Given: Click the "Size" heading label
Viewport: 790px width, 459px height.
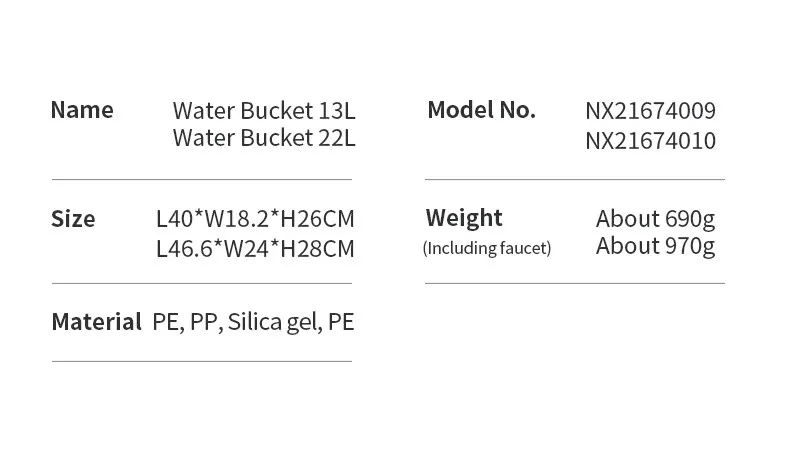Looking at the screenshot, I should pyautogui.click(x=73, y=219).
